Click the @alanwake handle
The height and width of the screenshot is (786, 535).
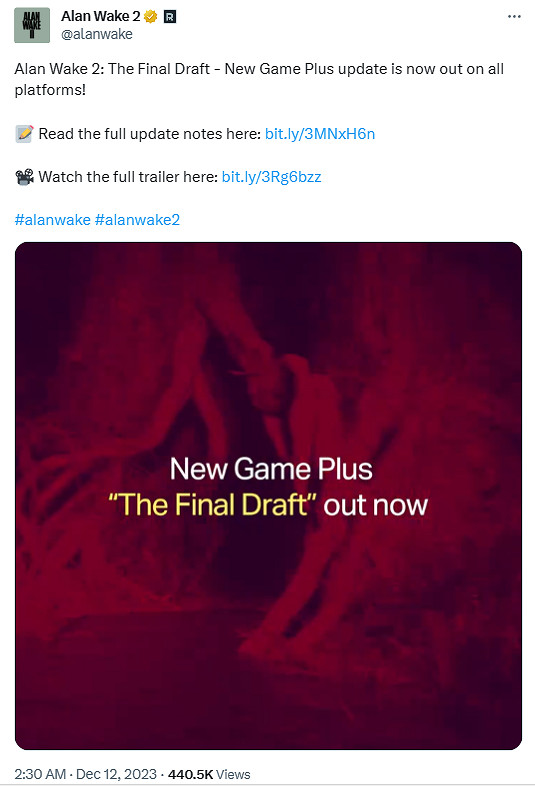point(97,34)
